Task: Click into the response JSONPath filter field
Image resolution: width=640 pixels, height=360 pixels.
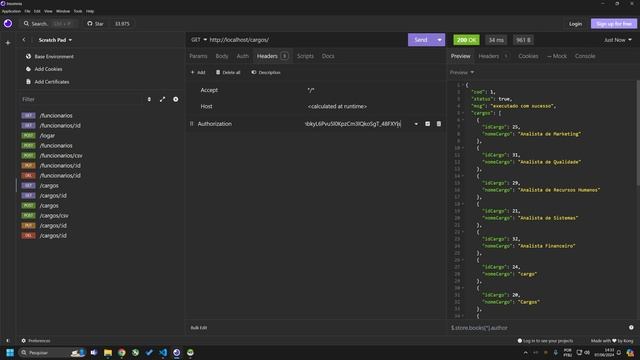Action: pos(538,327)
